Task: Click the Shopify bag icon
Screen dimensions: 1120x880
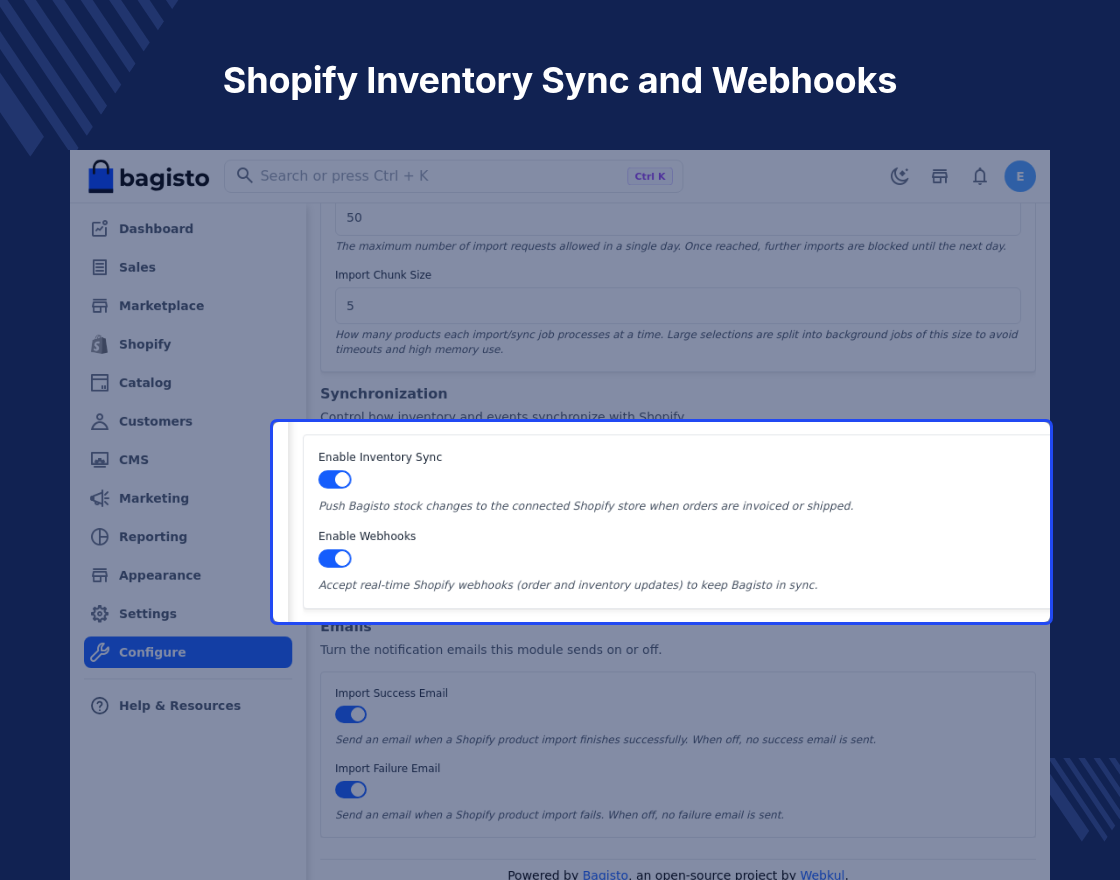Action: pos(99,344)
